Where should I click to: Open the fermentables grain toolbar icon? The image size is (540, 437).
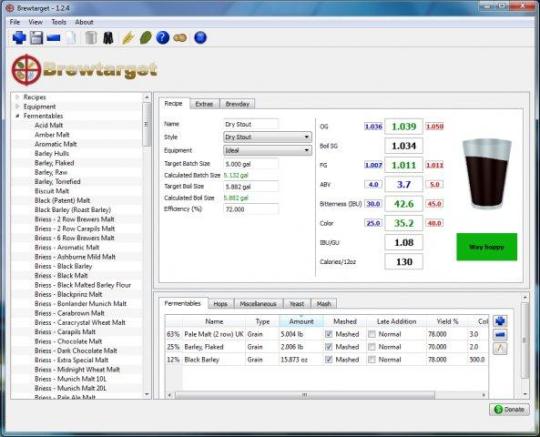127,38
